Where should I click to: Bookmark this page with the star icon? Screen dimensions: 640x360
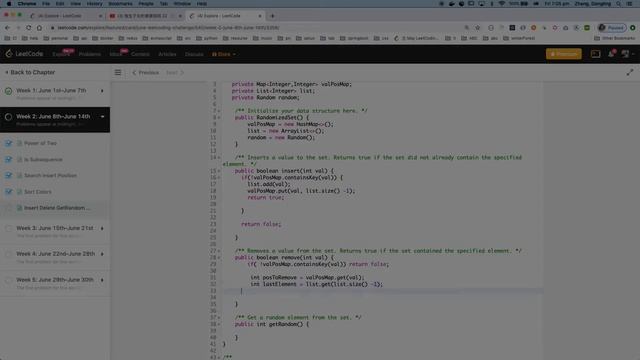click(x=477, y=28)
